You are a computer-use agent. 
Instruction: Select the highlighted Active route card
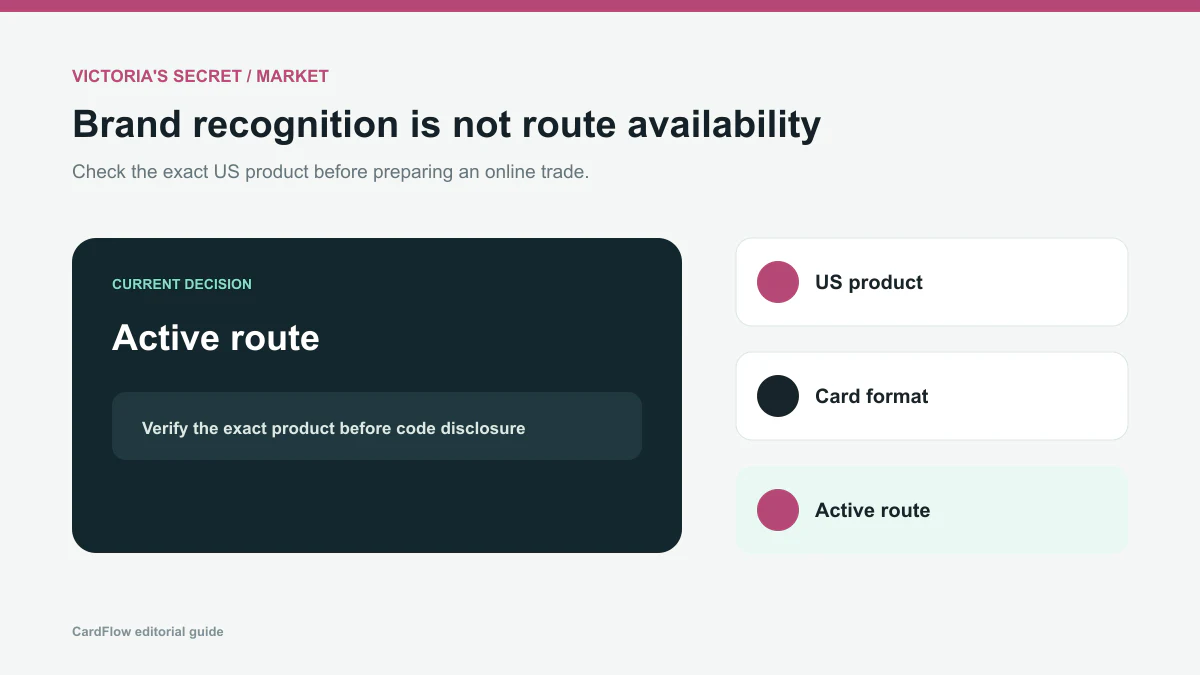[x=932, y=510]
